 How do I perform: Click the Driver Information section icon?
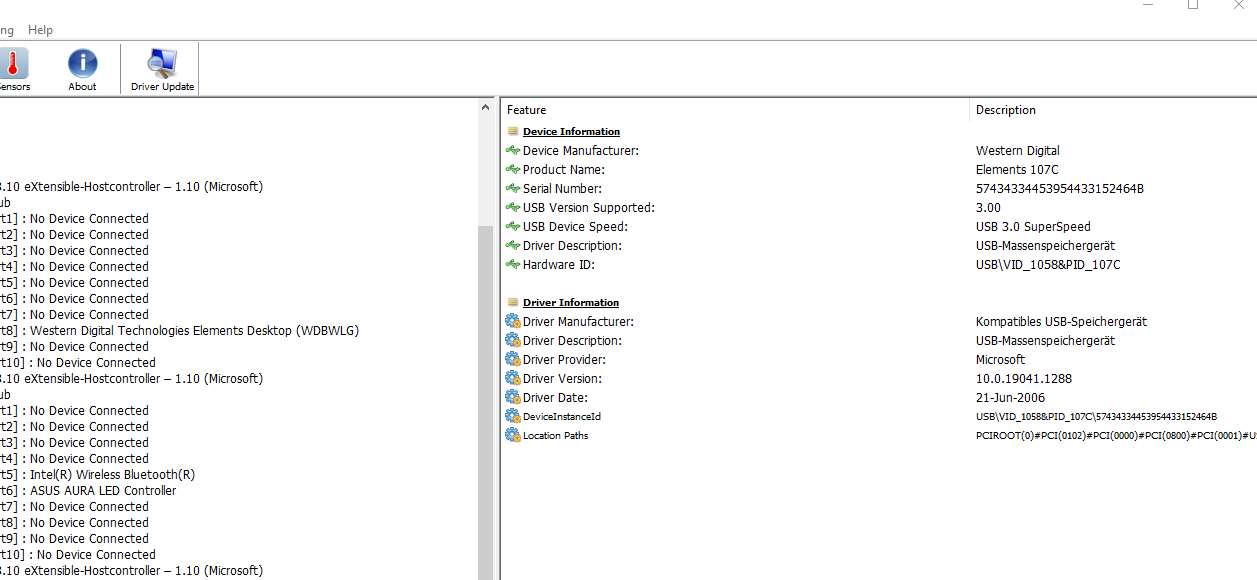(x=513, y=303)
